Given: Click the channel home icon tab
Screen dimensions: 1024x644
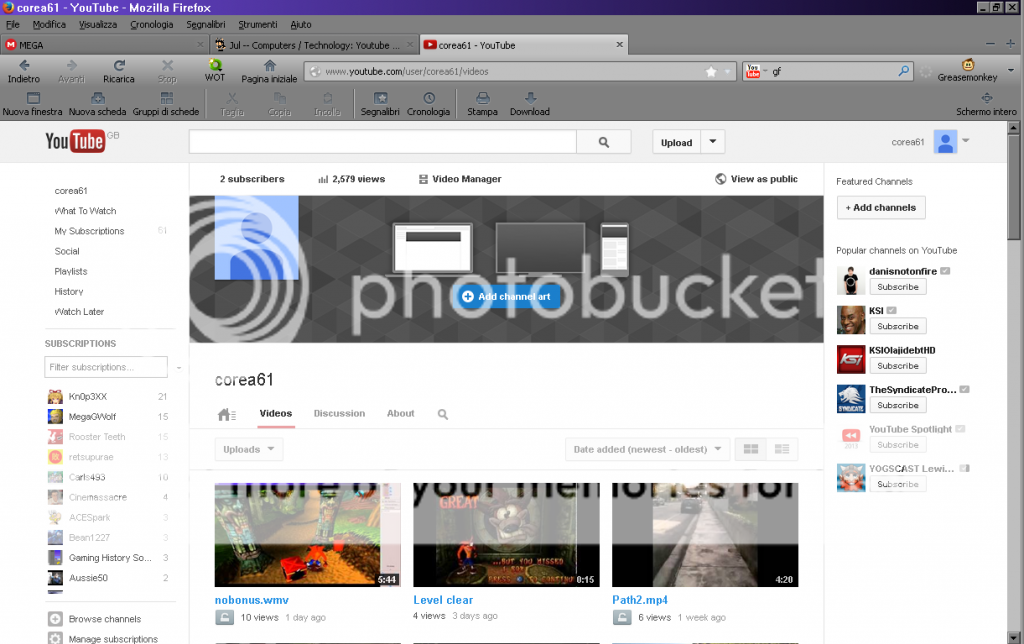Looking at the screenshot, I should pos(226,414).
